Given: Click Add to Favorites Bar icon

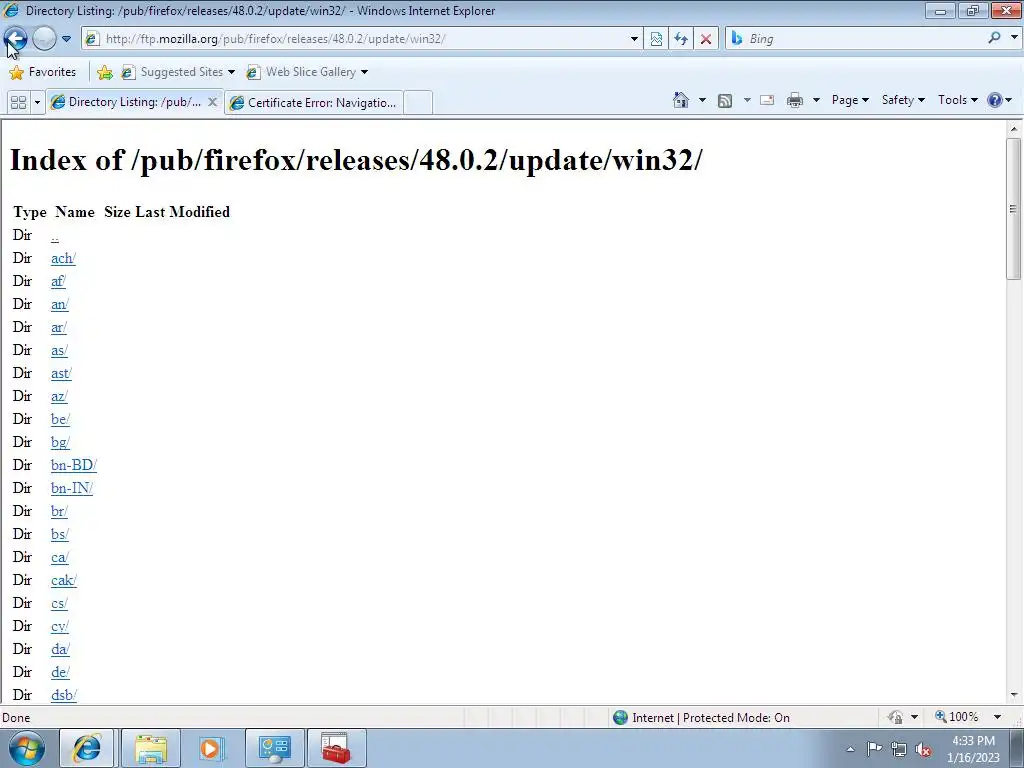Looking at the screenshot, I should 104,72.
